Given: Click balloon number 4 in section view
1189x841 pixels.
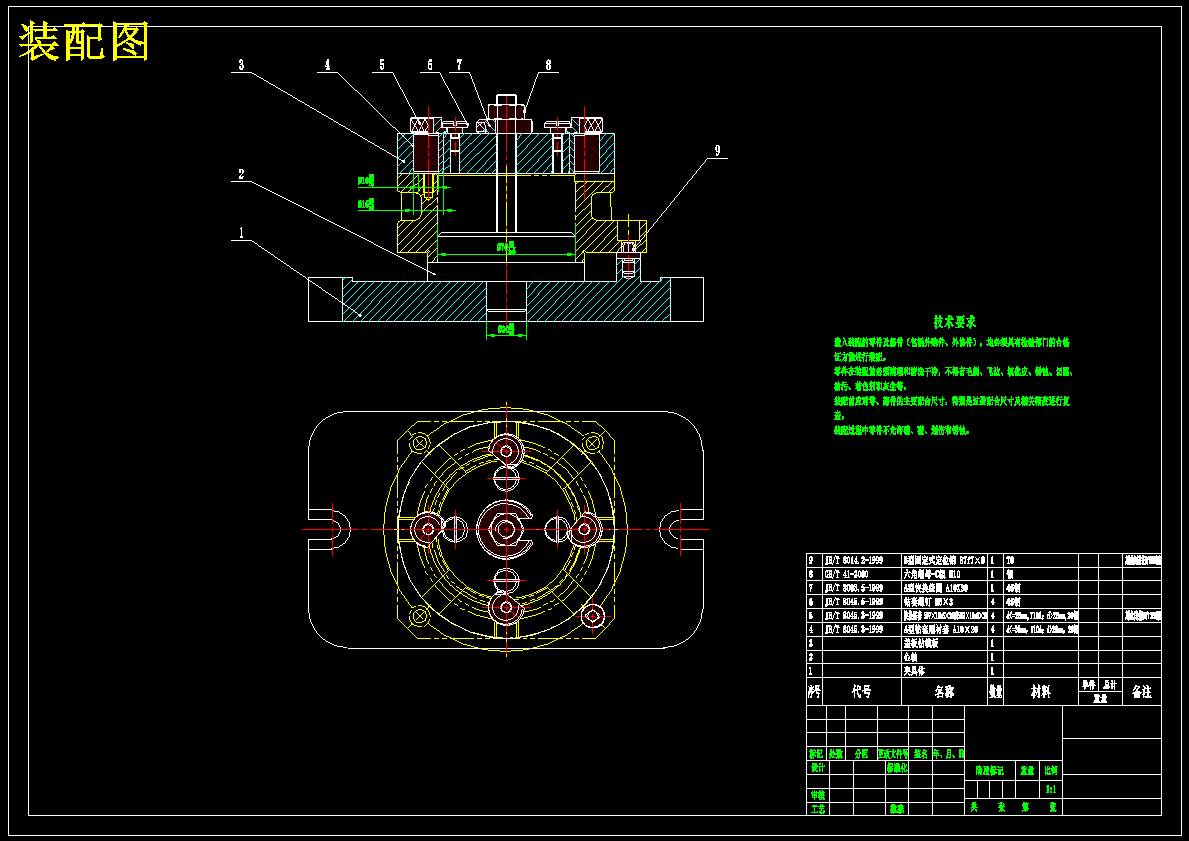Looking at the screenshot, I should point(328,65).
